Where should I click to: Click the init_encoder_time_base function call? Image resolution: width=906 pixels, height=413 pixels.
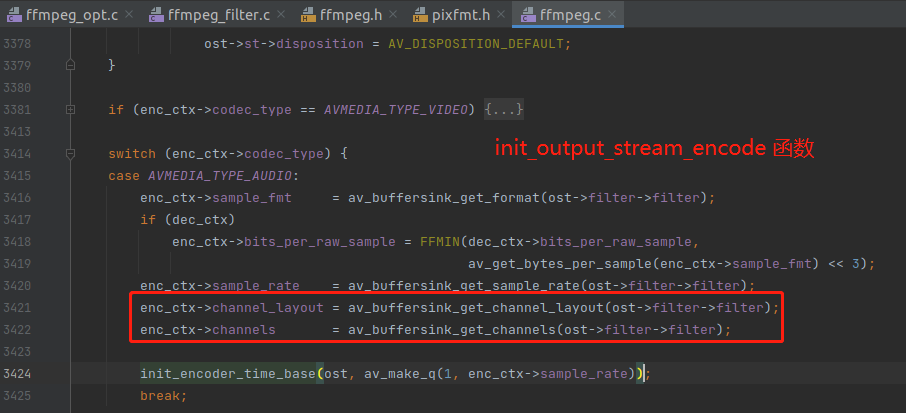[x=228, y=373]
